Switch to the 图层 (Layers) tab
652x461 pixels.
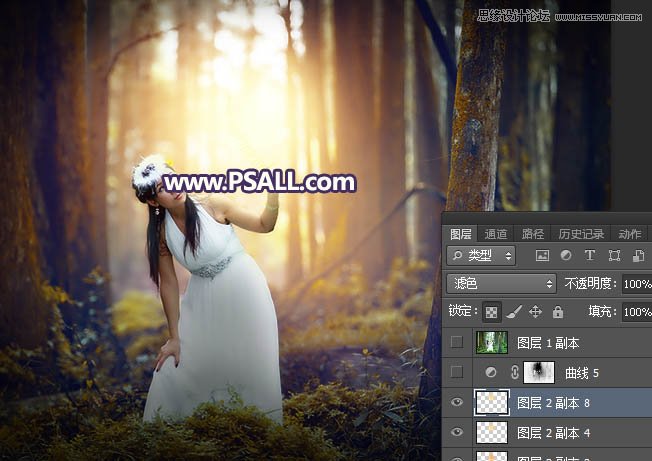point(460,234)
